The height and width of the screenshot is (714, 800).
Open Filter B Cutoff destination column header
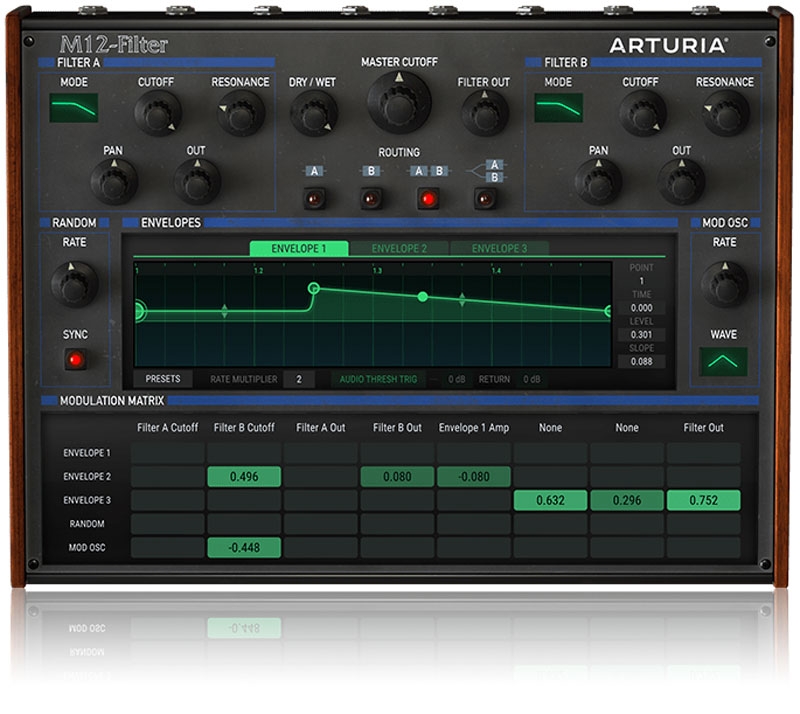pos(244,428)
